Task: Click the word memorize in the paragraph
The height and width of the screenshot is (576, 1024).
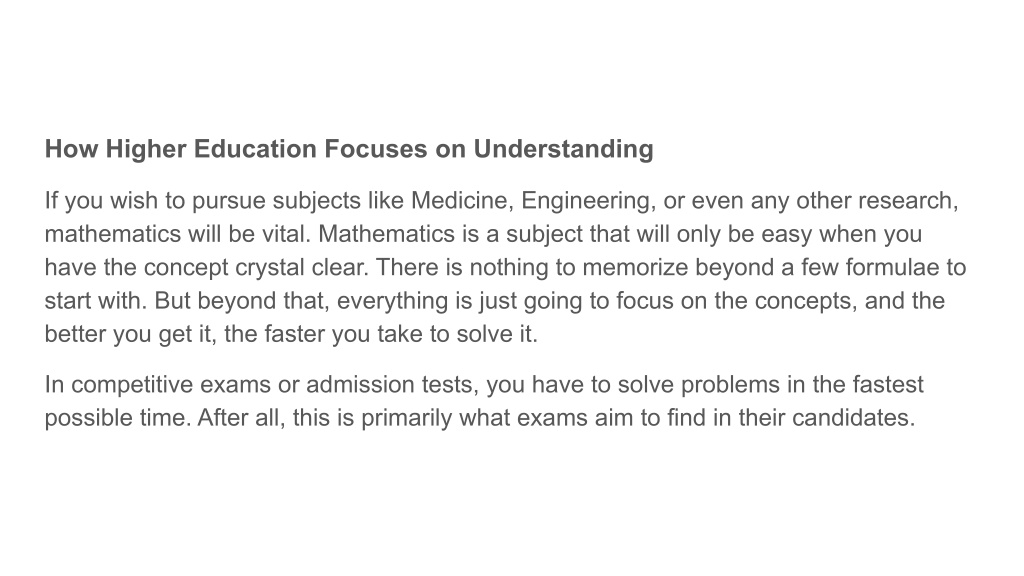Action: (635, 267)
